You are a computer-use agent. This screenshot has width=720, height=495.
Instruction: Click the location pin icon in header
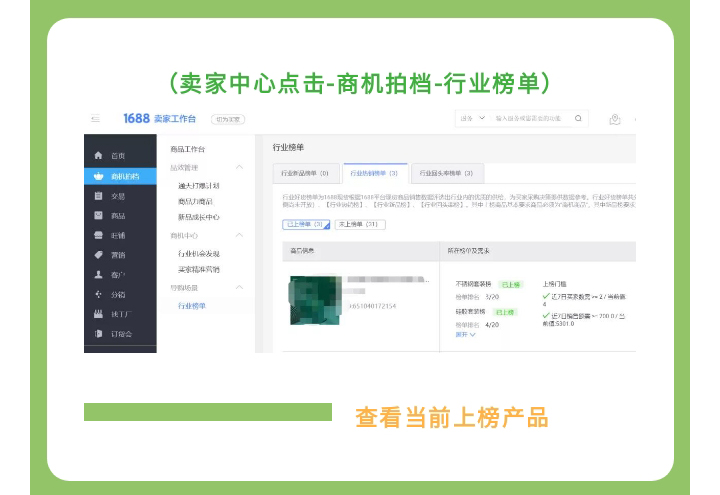615,119
